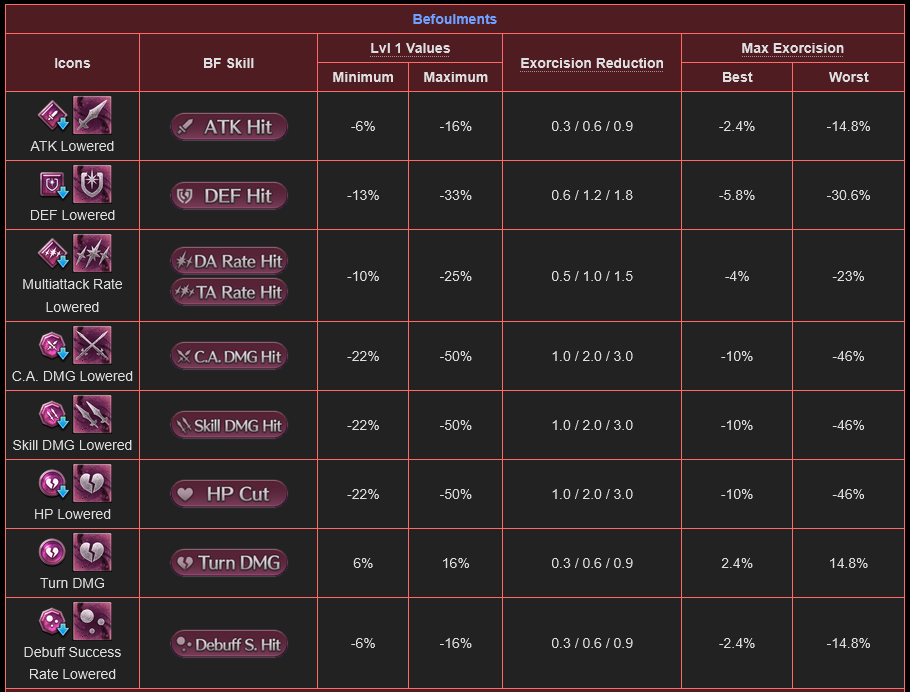Image resolution: width=910 pixels, height=692 pixels.
Task: Click the Debuff Success Rate Lowered square icon
Action: 92,621
